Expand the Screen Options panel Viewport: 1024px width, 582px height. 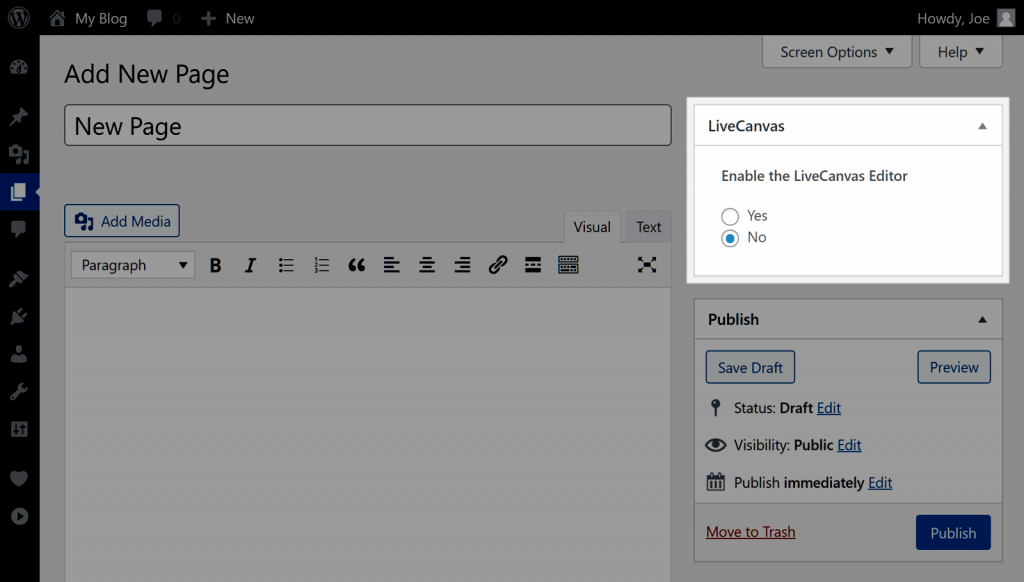click(x=836, y=51)
